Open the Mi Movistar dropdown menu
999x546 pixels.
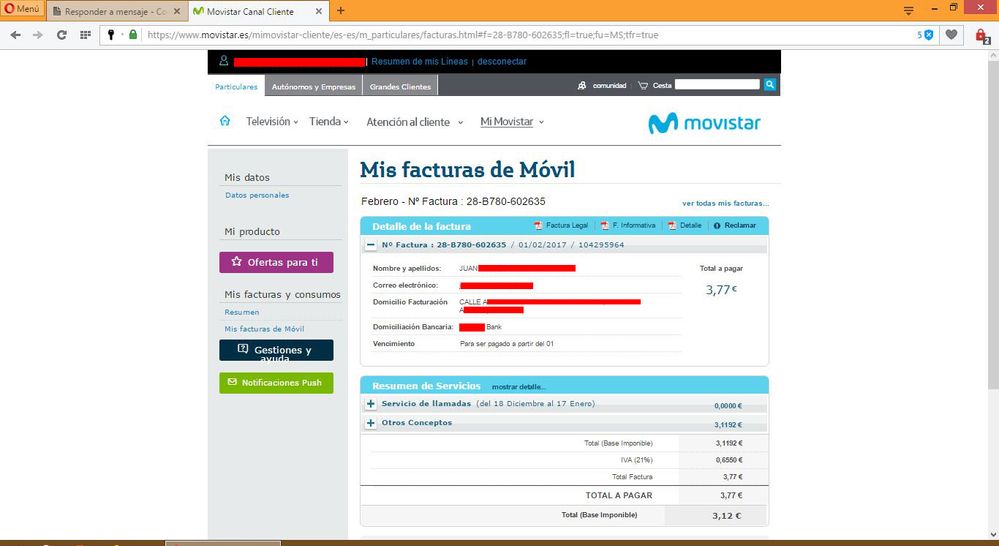tap(512, 122)
